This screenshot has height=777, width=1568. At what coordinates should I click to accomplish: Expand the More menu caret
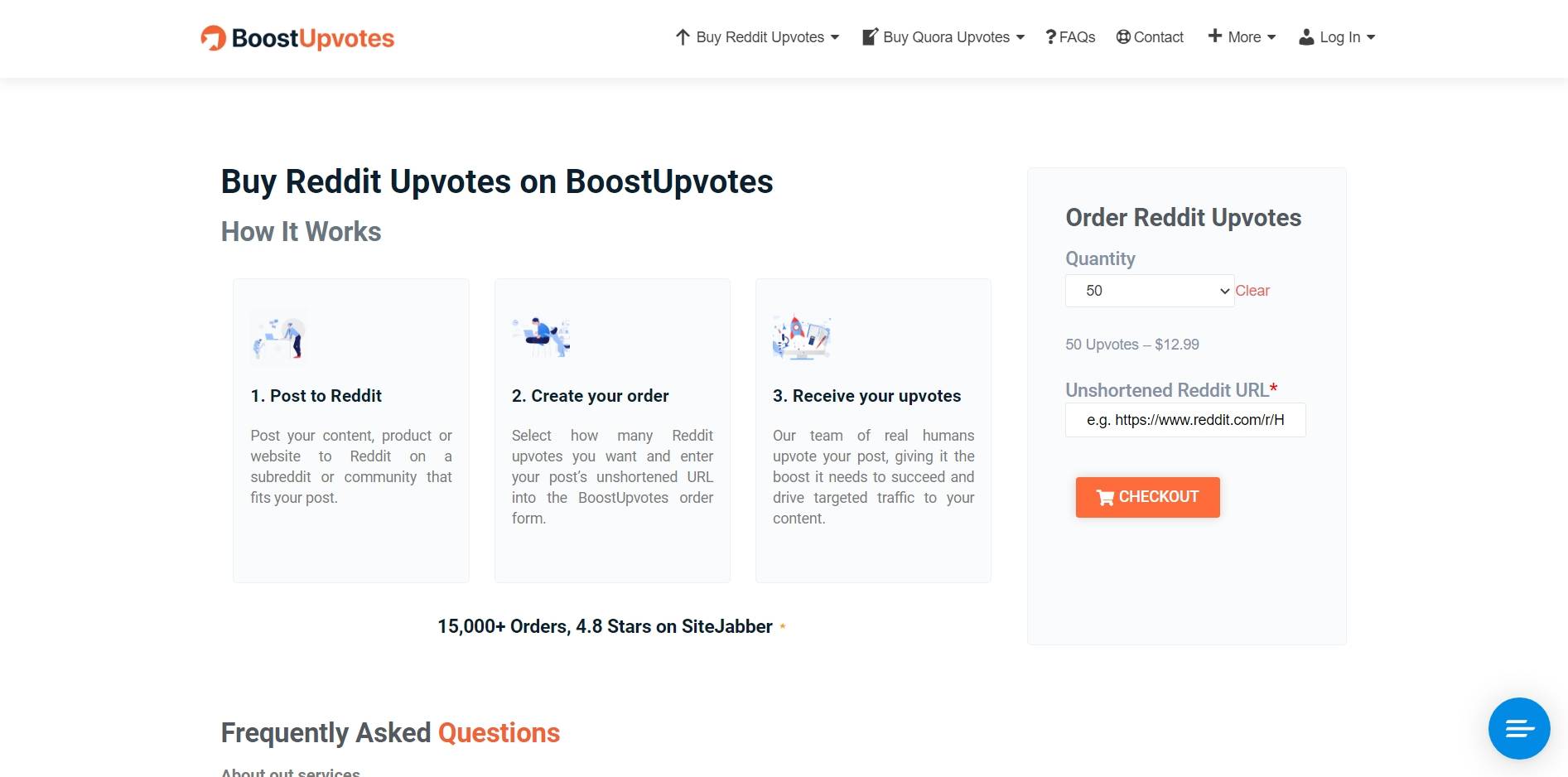1271,37
